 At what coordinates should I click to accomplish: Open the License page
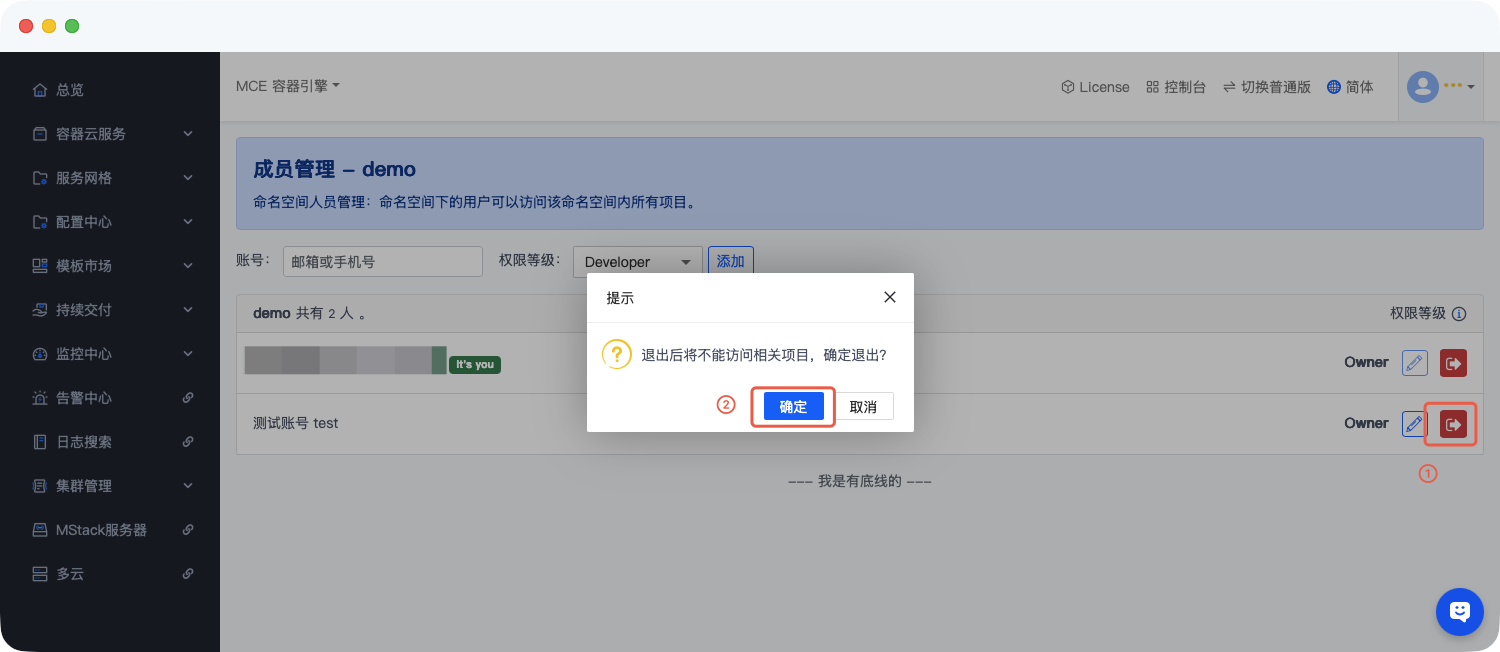(1095, 87)
